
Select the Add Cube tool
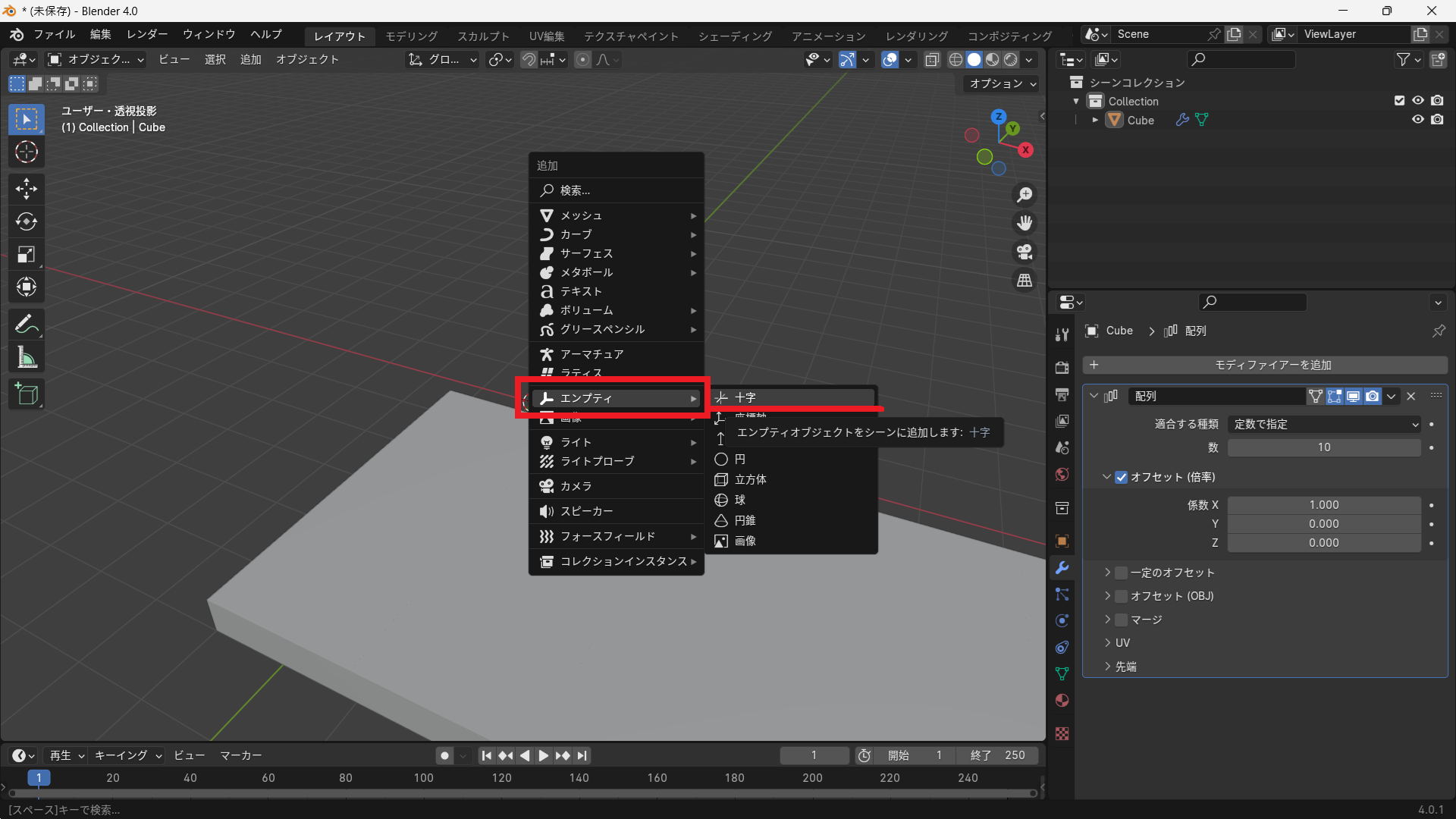27,394
